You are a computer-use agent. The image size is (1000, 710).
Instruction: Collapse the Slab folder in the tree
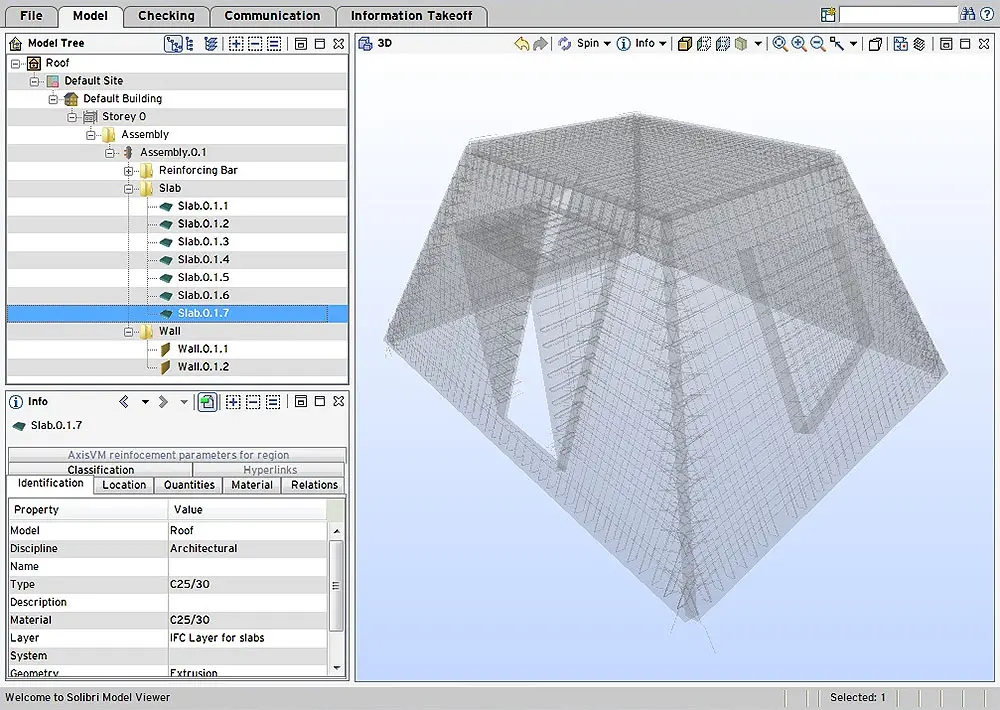(130, 188)
